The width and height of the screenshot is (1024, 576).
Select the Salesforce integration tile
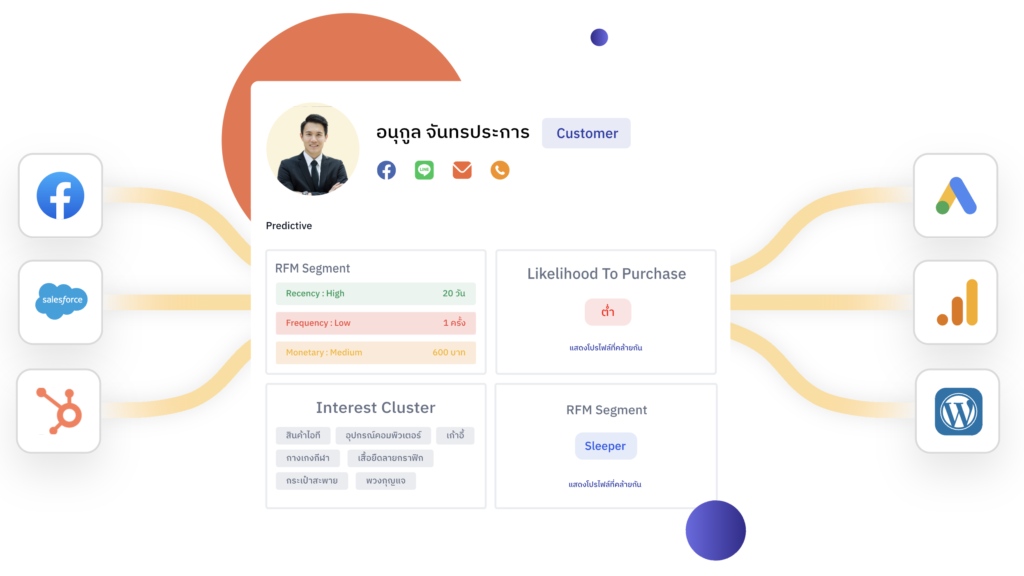tap(60, 302)
